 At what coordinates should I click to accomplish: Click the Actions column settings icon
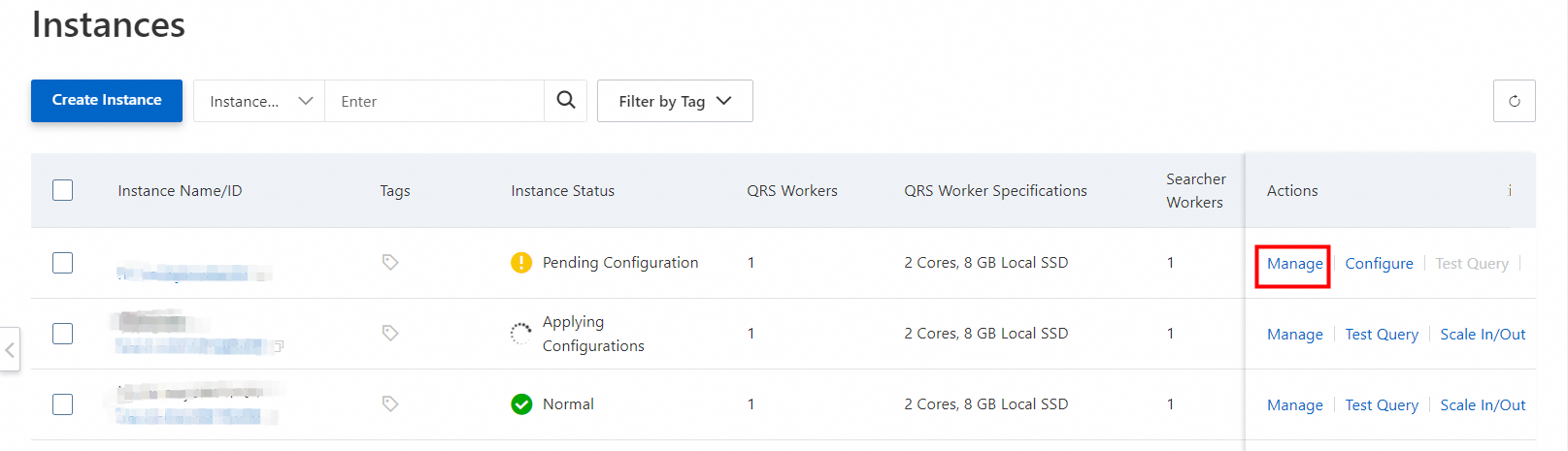(x=1510, y=190)
